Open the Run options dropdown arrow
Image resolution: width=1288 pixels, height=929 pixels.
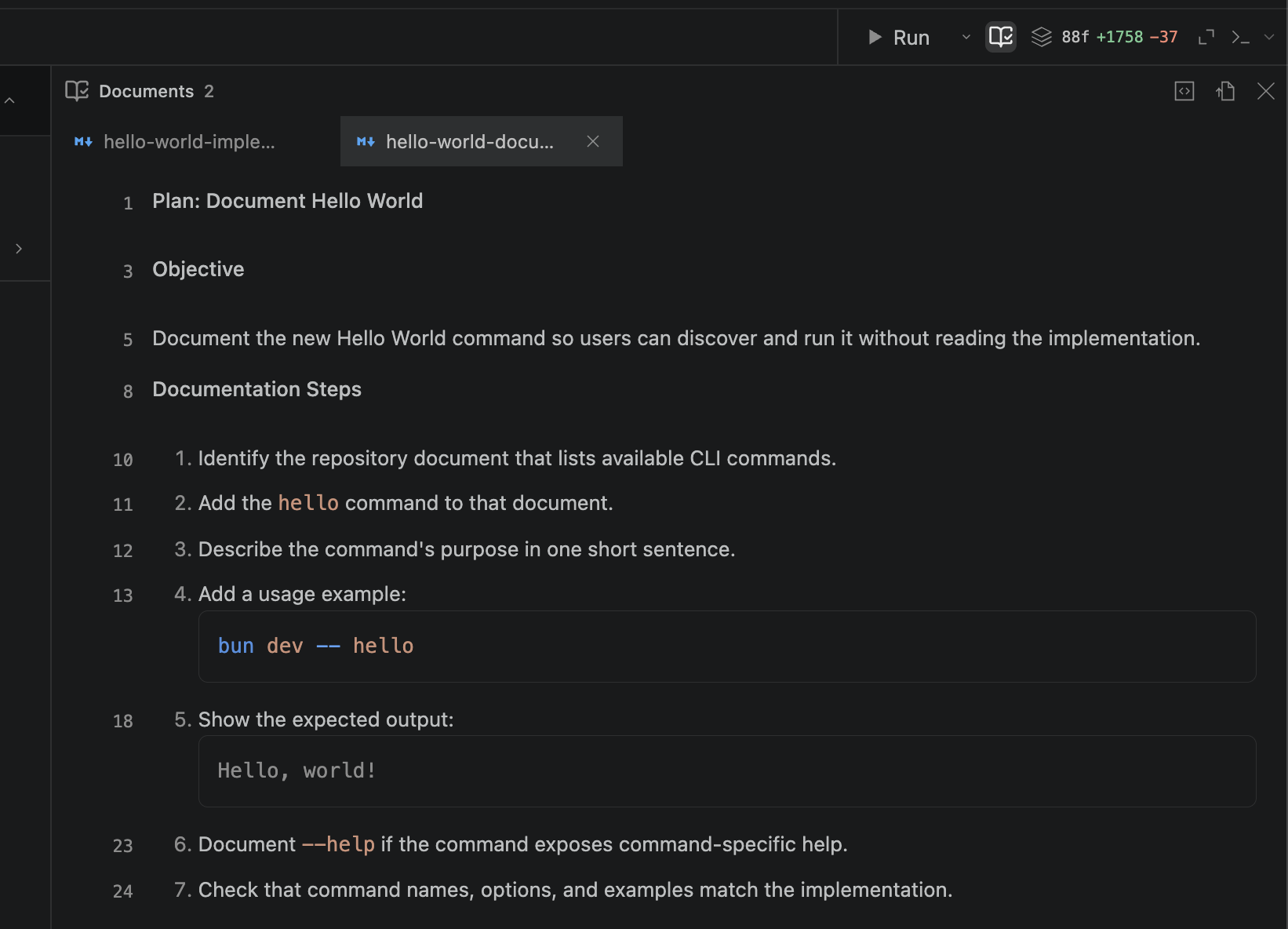click(x=966, y=37)
